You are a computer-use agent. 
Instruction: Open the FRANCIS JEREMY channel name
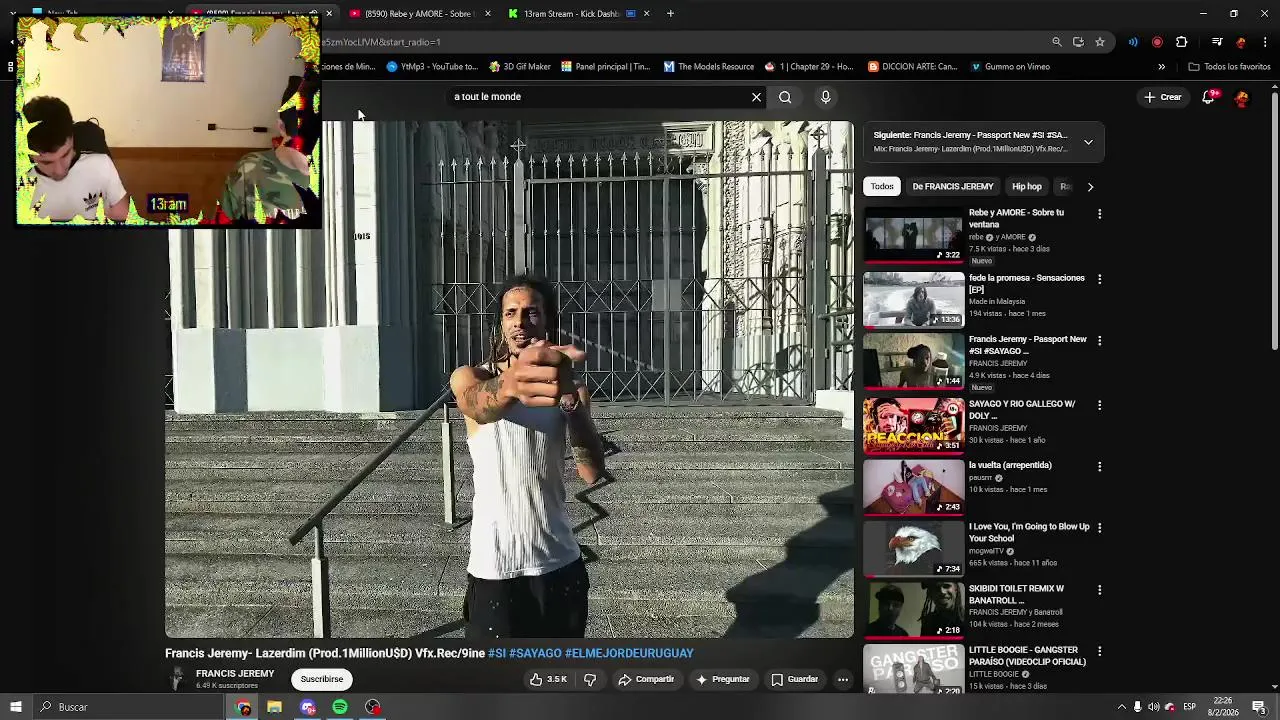235,674
